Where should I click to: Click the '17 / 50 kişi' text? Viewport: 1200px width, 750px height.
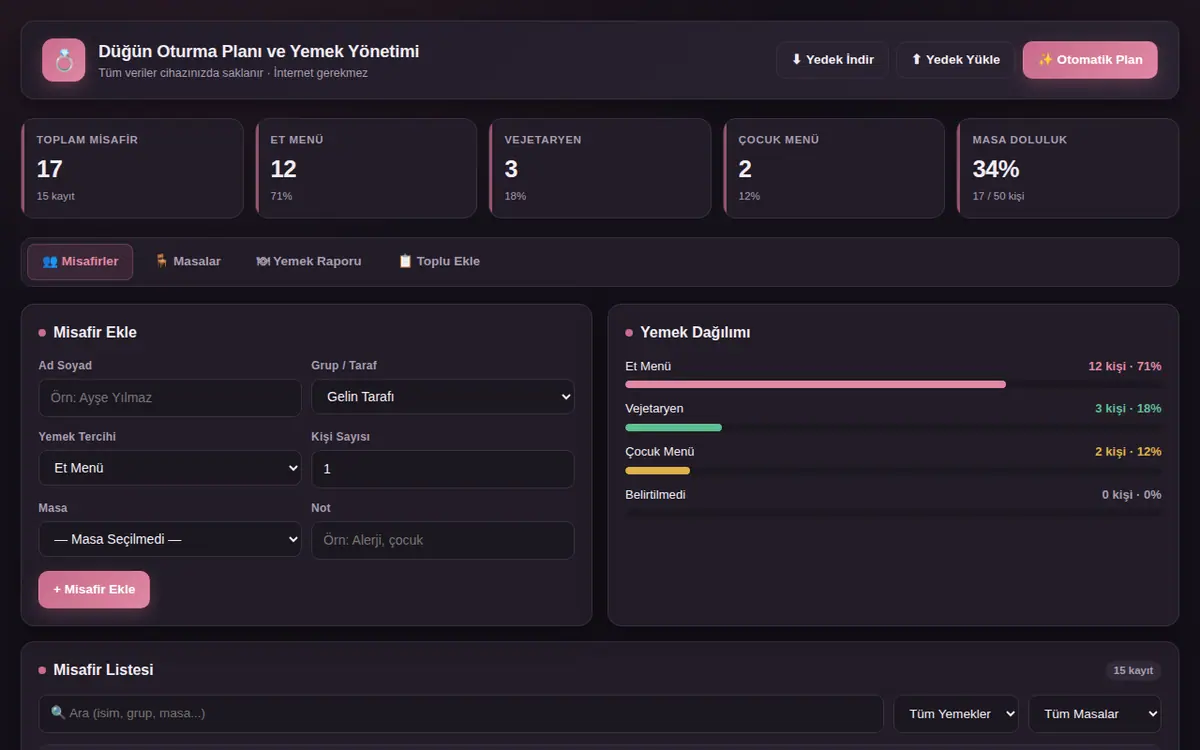(999, 196)
